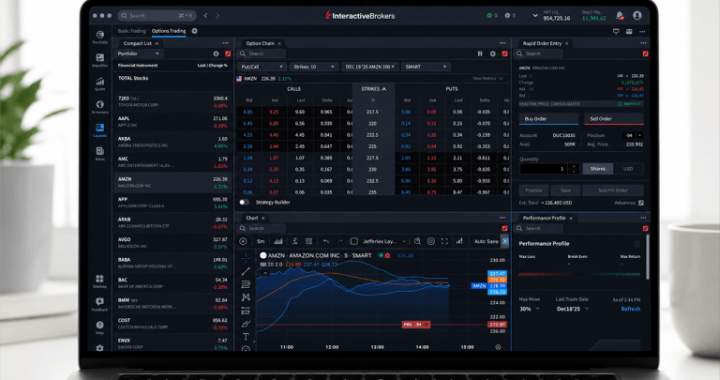720x380 pixels.
Task: Click the chart candle style icon
Action: [x=278, y=241]
